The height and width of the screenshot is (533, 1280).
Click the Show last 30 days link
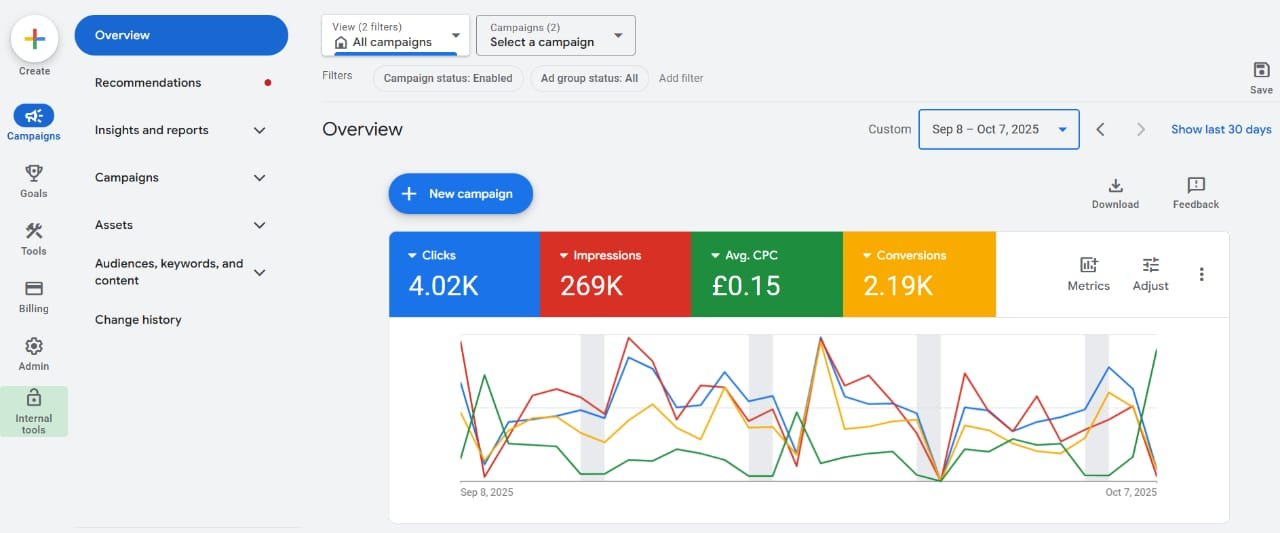tap(1221, 129)
